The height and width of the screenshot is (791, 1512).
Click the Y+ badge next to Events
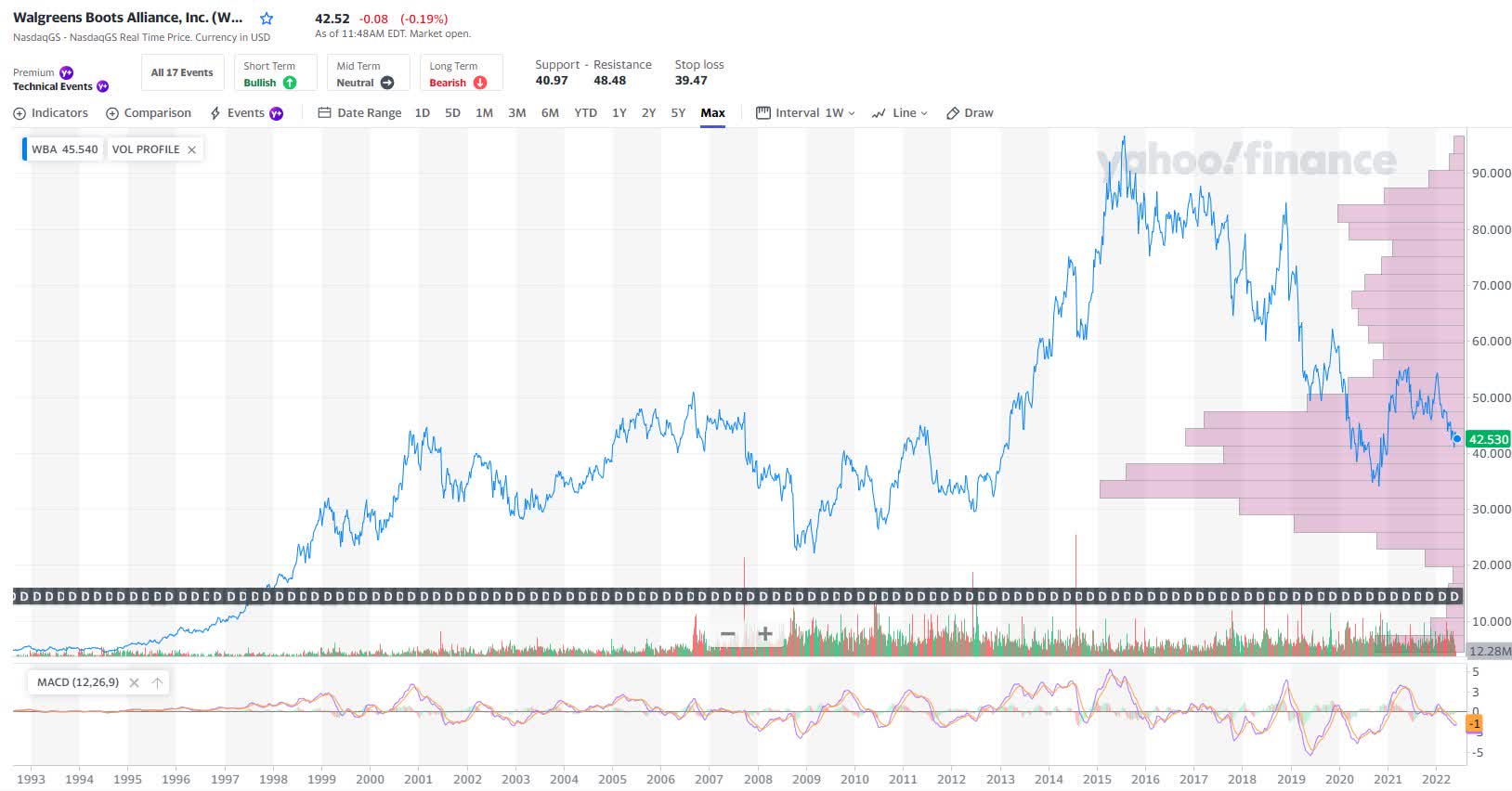click(x=277, y=113)
